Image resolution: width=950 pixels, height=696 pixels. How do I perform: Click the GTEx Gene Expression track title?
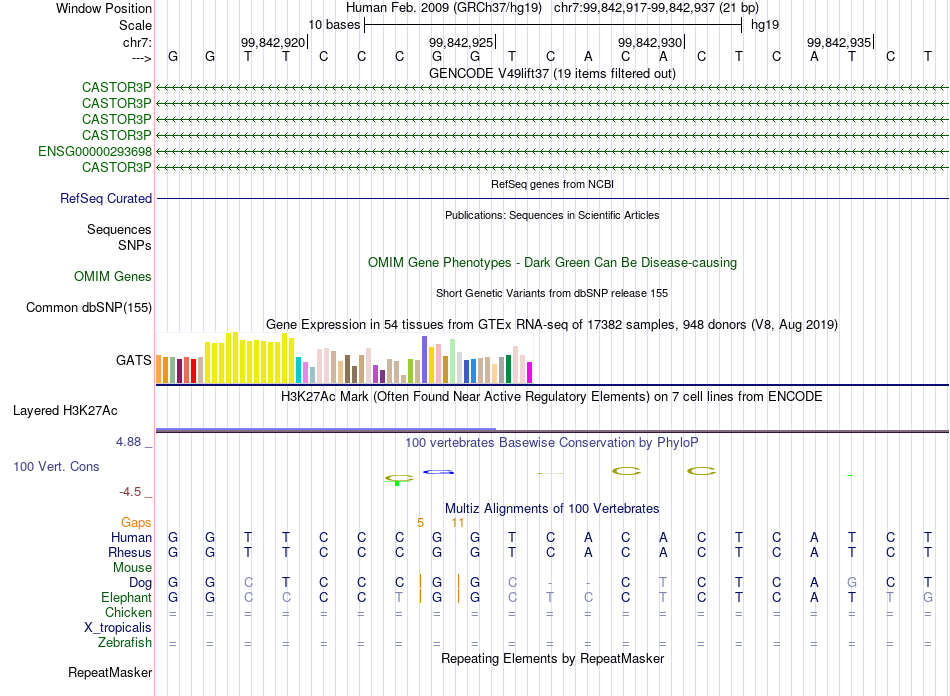point(552,325)
